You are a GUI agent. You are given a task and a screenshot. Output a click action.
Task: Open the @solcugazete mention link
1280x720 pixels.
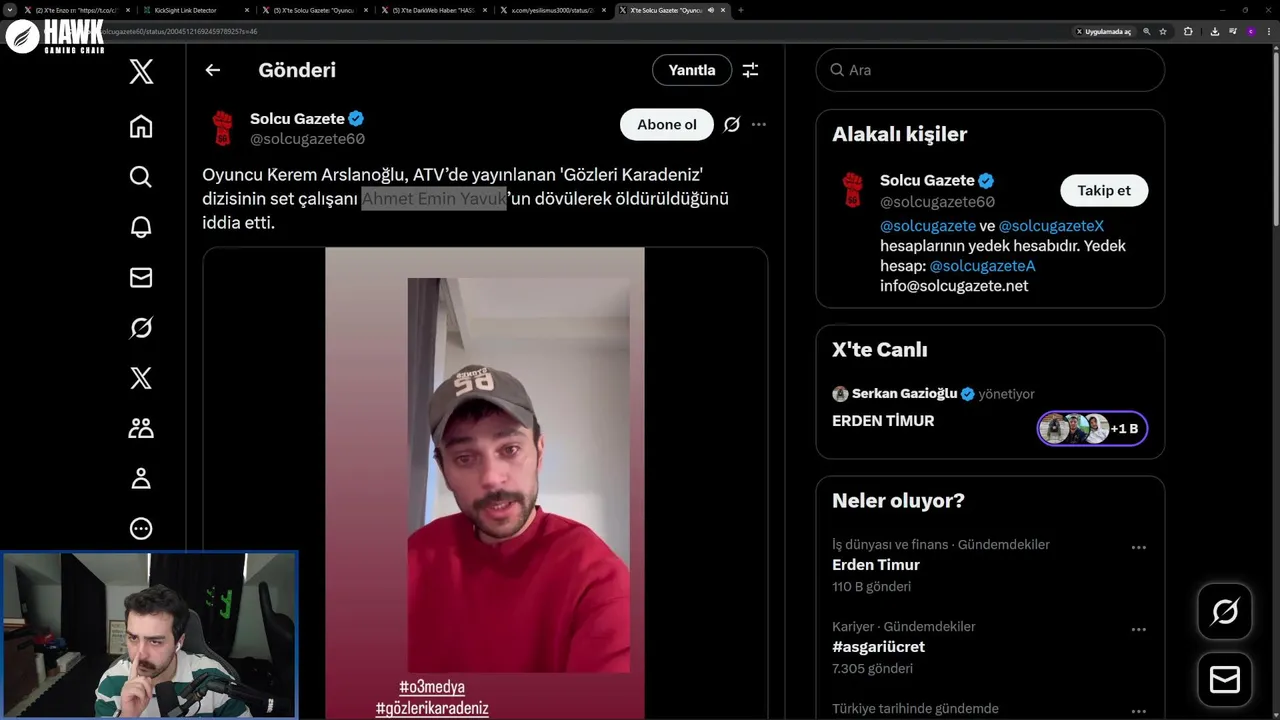[928, 226]
